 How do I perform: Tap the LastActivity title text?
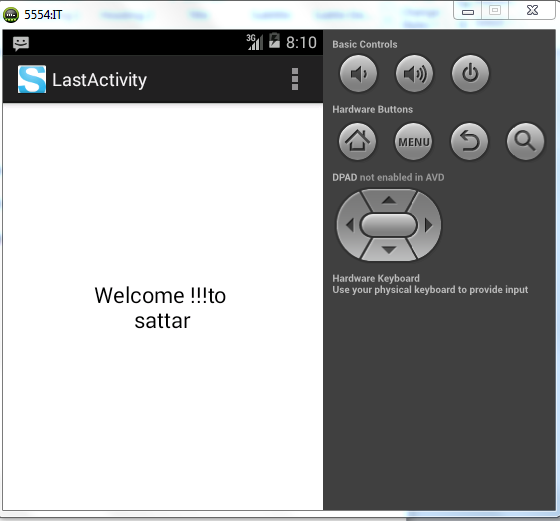pyautogui.click(x=99, y=80)
